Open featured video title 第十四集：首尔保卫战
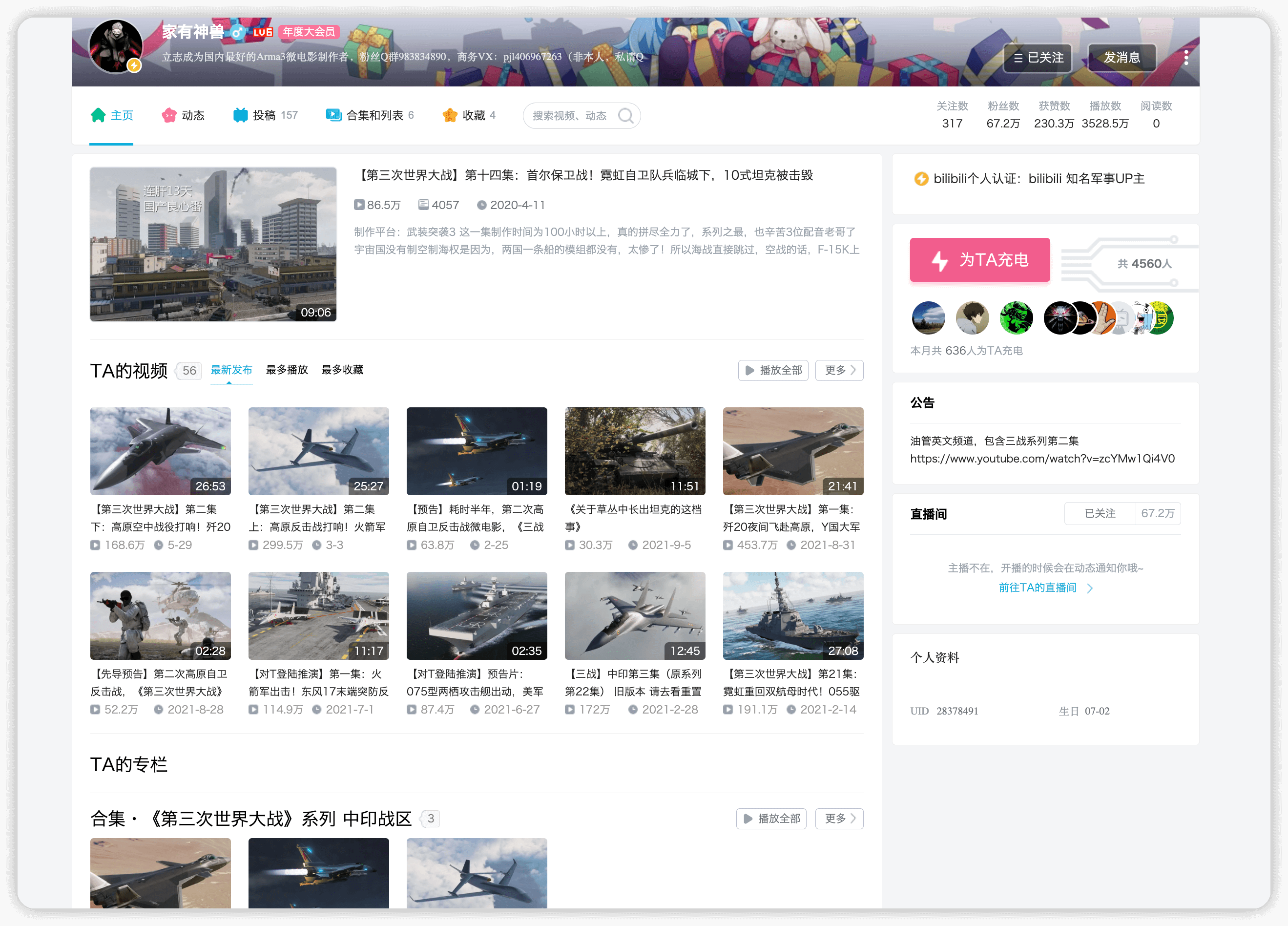 (584, 175)
